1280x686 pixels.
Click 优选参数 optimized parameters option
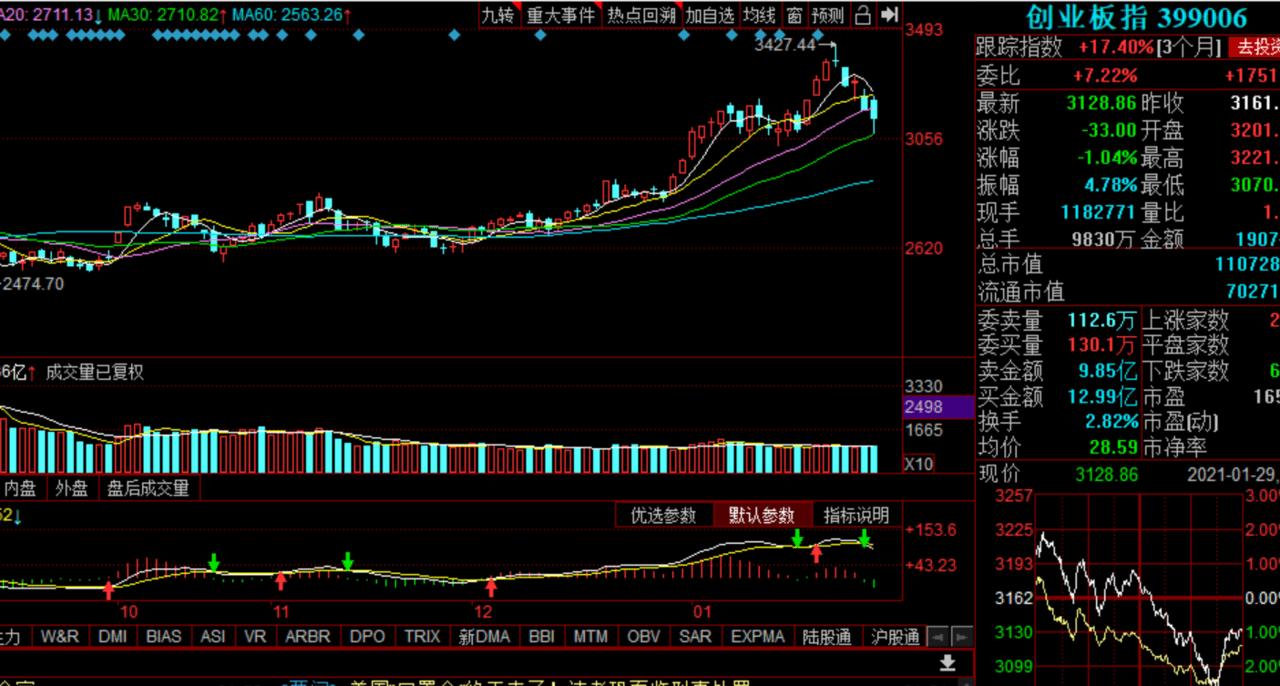pos(664,515)
